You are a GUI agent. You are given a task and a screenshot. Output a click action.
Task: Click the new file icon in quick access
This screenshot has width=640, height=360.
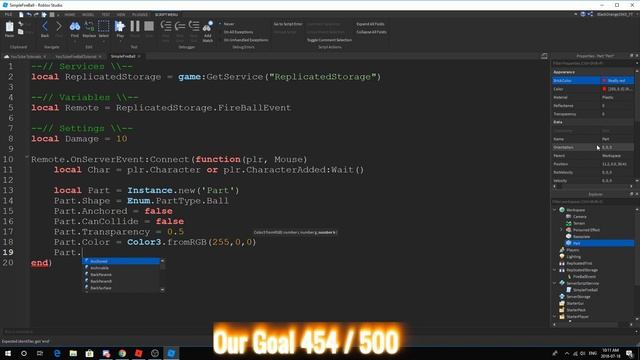21,15
